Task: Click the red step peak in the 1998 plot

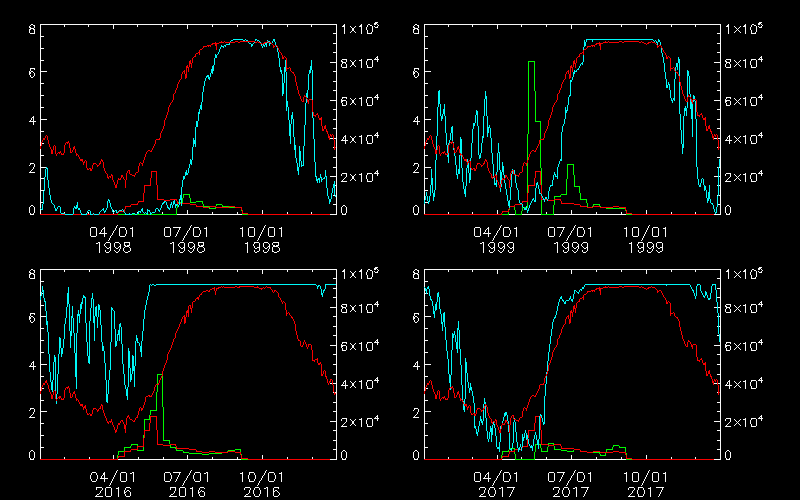Action: pos(154,173)
